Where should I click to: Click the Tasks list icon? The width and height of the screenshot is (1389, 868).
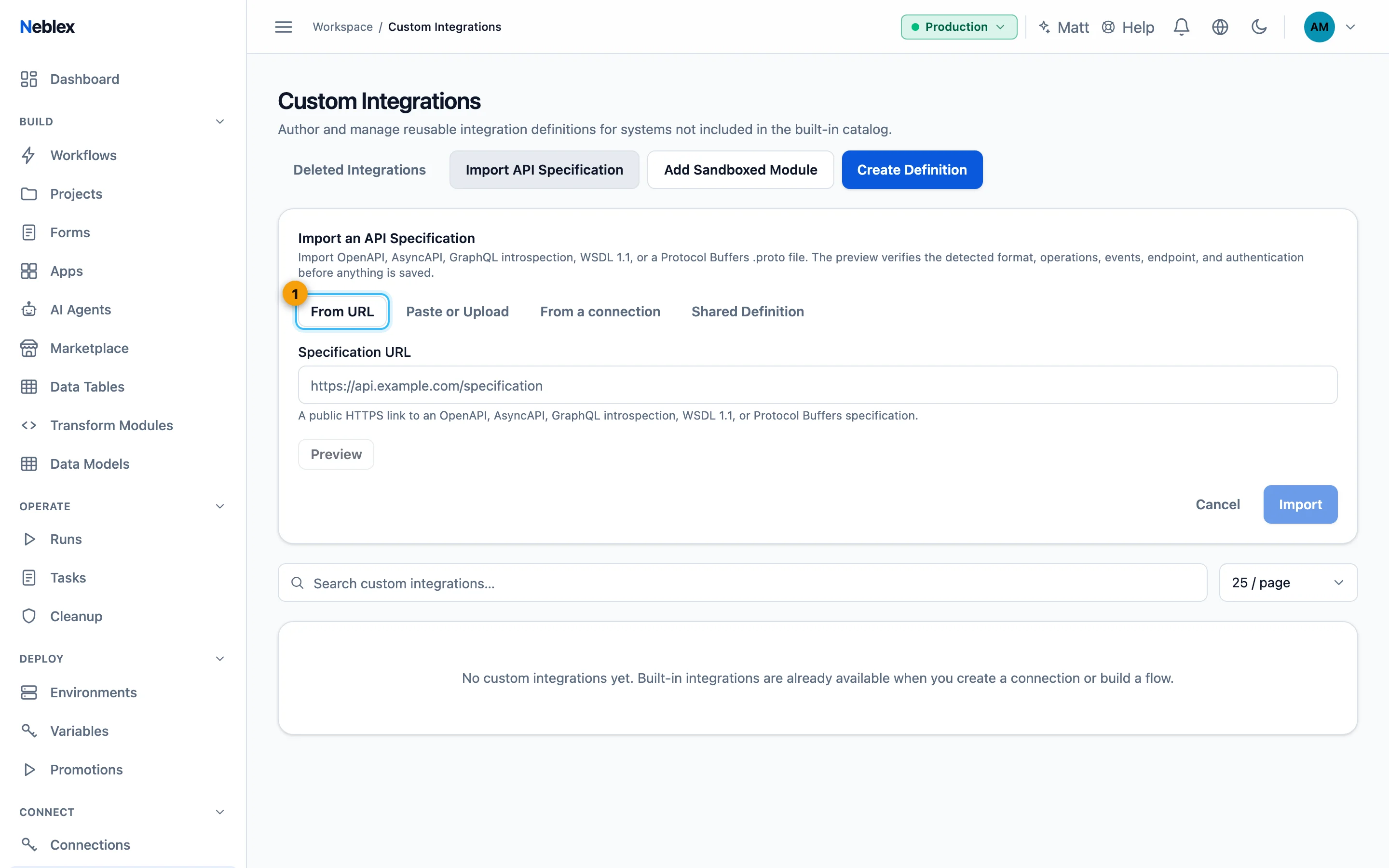click(29, 578)
